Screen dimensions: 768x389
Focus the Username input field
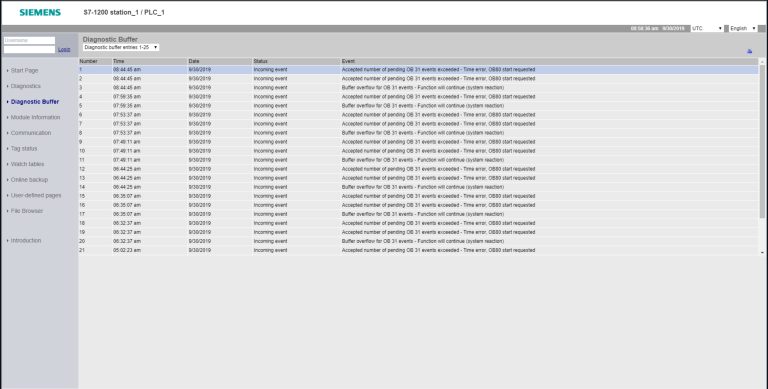tap(29, 40)
